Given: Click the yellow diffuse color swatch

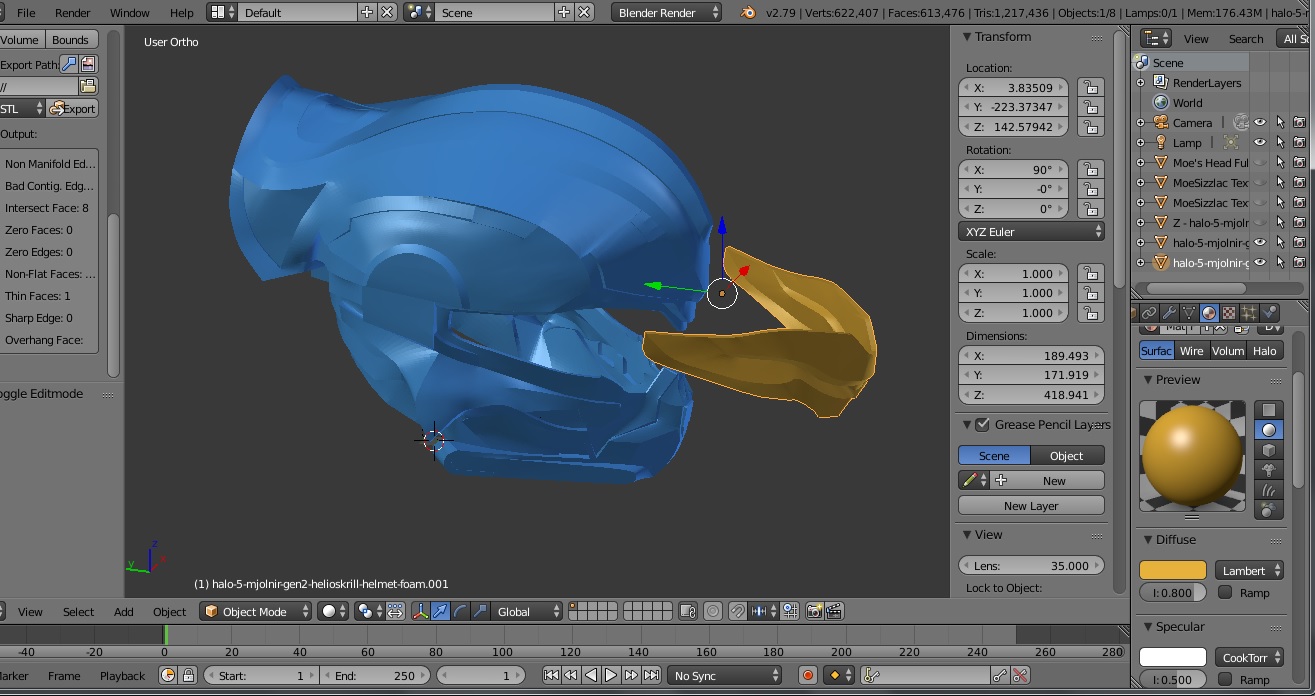Looking at the screenshot, I should click(x=1172, y=570).
